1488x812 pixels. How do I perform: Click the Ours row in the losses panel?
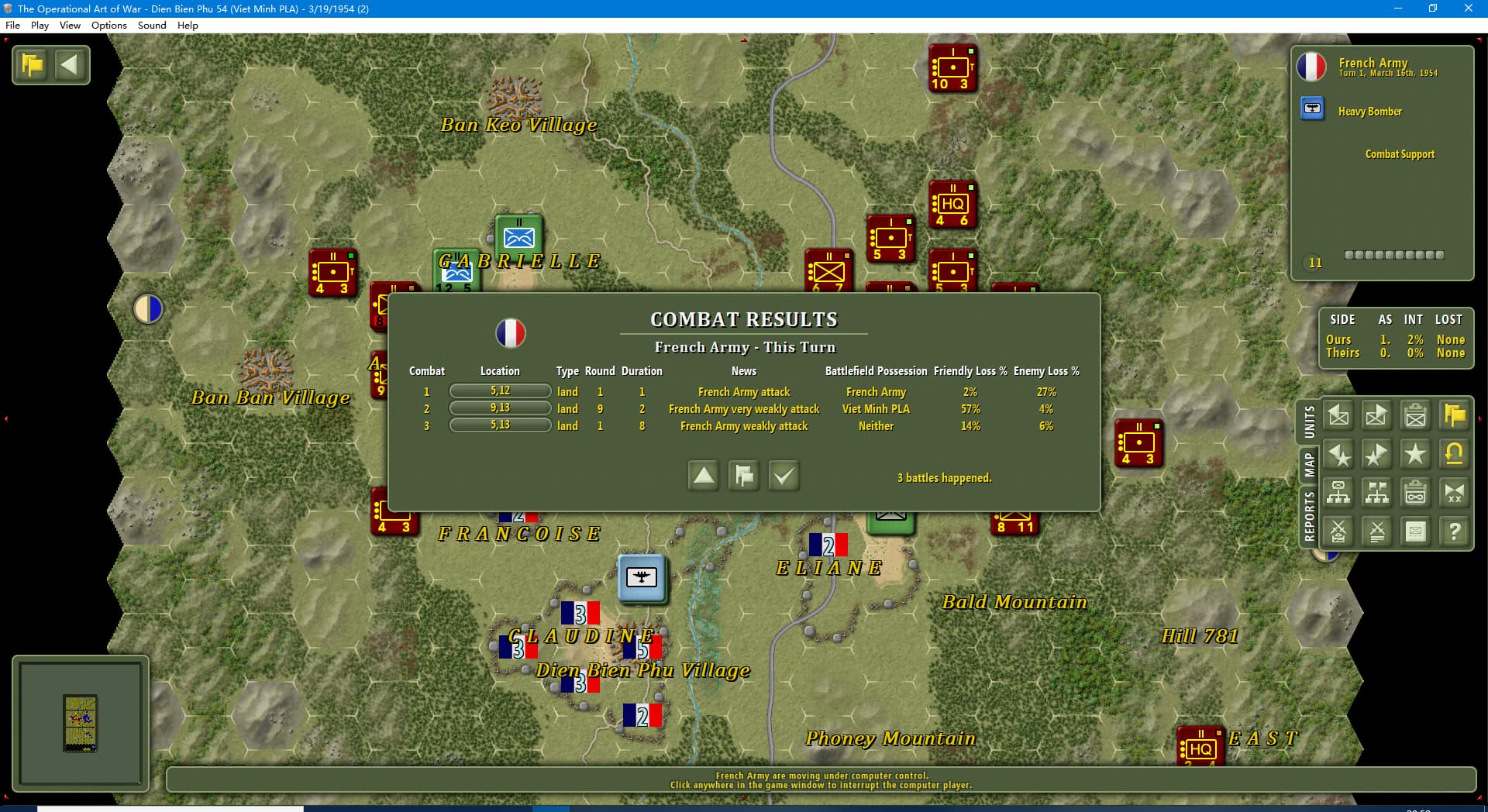pyautogui.click(x=1395, y=339)
